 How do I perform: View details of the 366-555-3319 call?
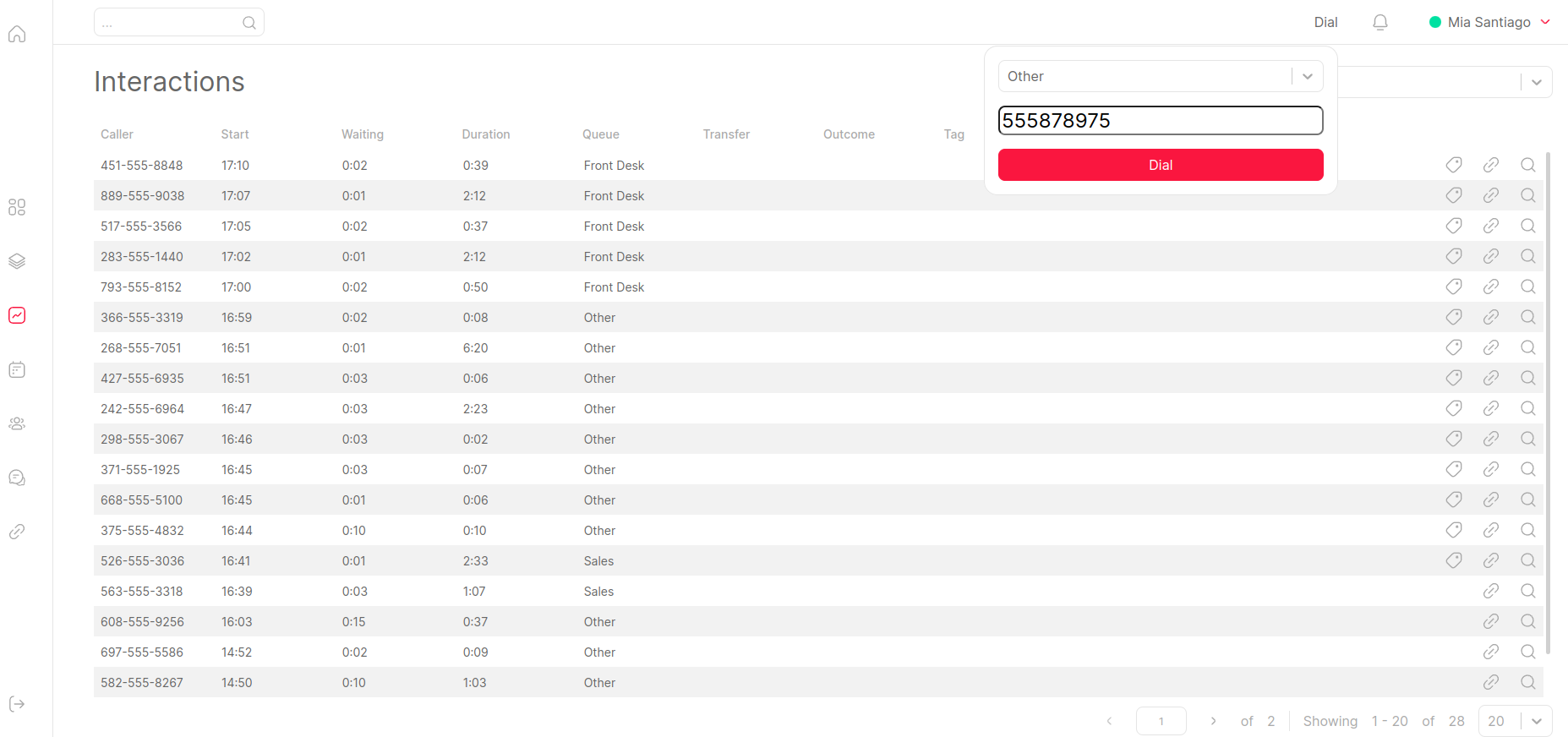[1528, 317]
